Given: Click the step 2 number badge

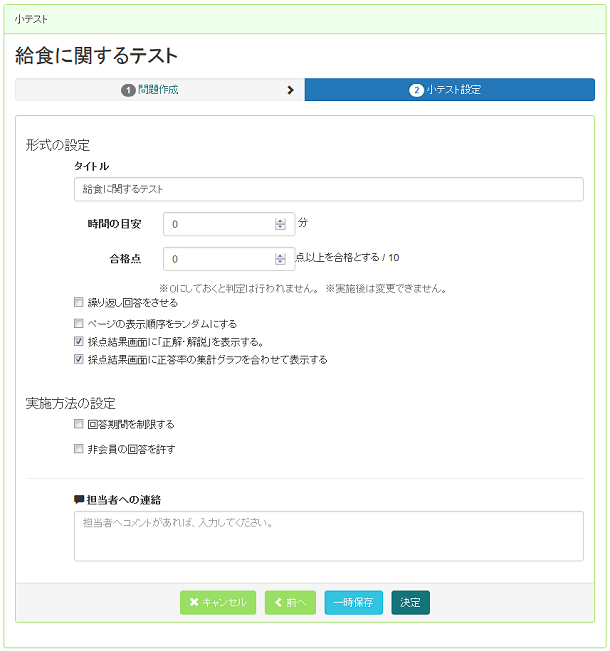Looking at the screenshot, I should 416,90.
